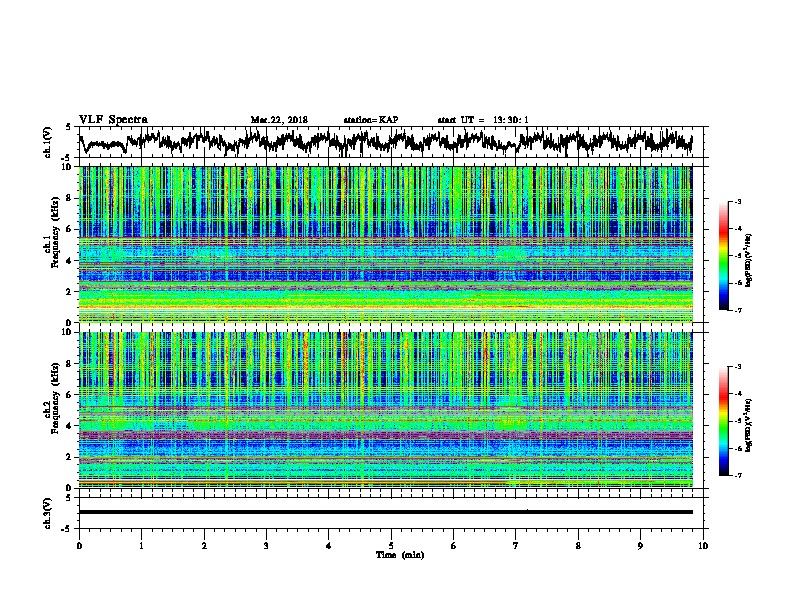This screenshot has height=612, width=792.
Task: Click time axis tick label 5
Action: (391, 546)
